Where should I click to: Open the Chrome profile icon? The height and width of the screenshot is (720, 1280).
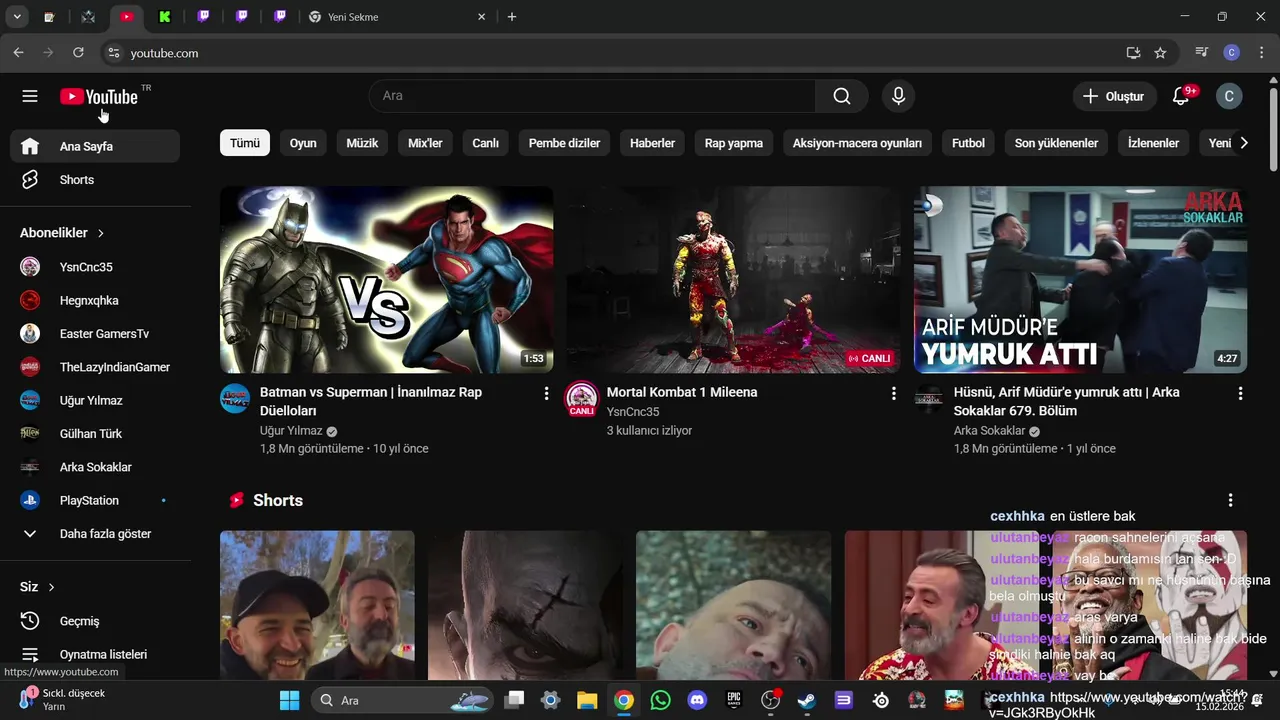click(1232, 53)
